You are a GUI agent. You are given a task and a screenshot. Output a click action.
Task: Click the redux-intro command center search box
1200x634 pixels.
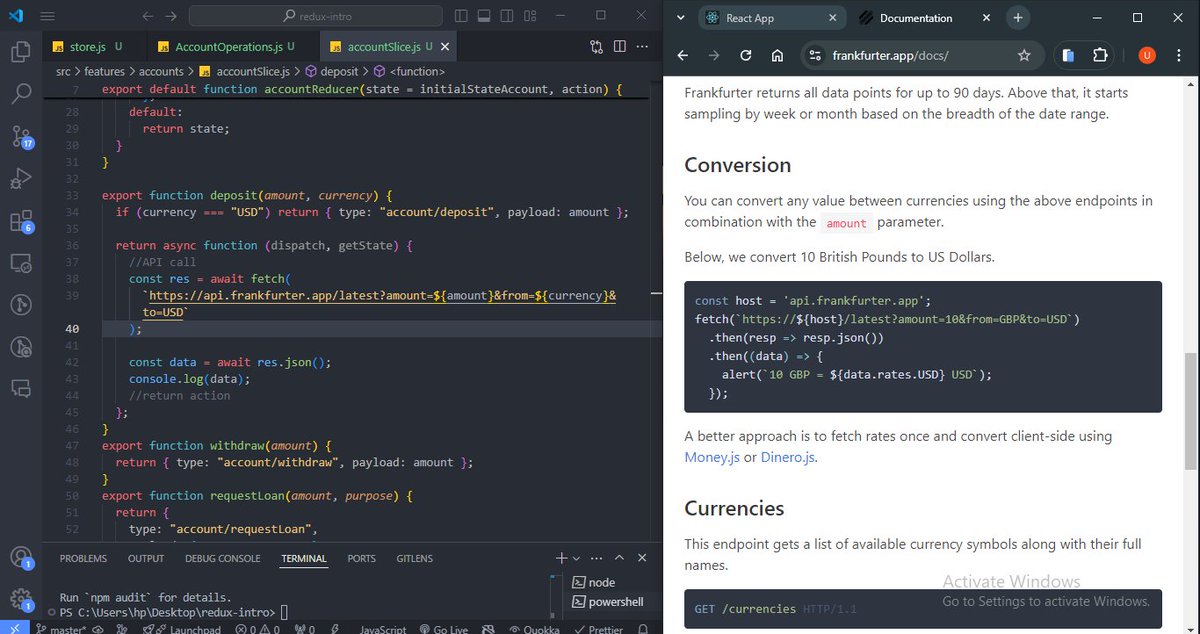tap(315, 17)
